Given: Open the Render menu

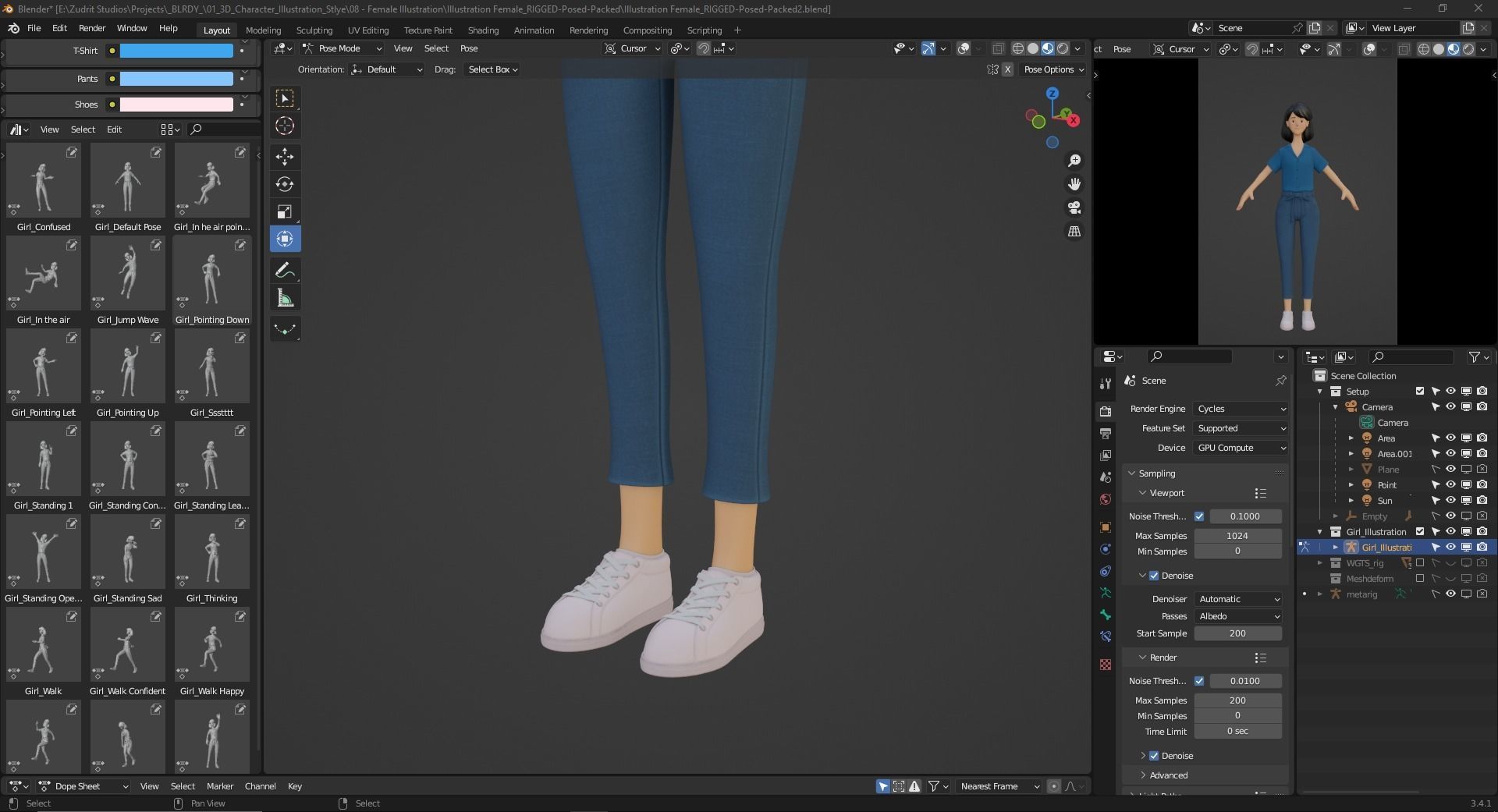Looking at the screenshot, I should click(x=92, y=28).
